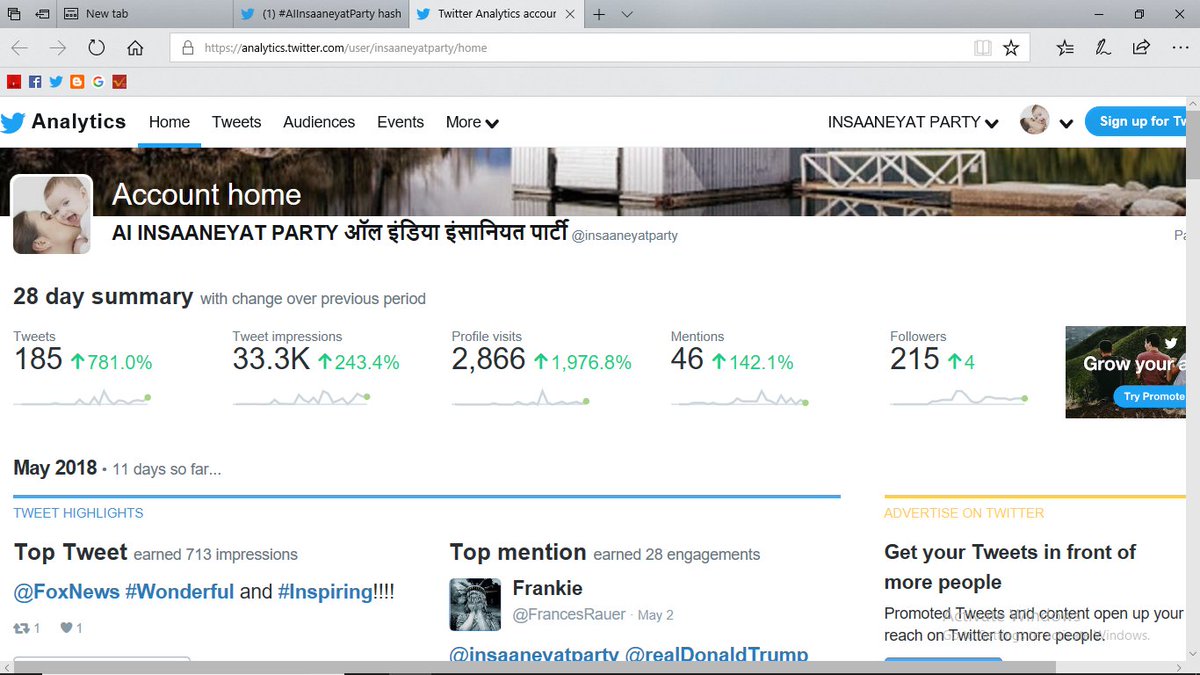Click the profile avatar in navbar

pos(1034,120)
